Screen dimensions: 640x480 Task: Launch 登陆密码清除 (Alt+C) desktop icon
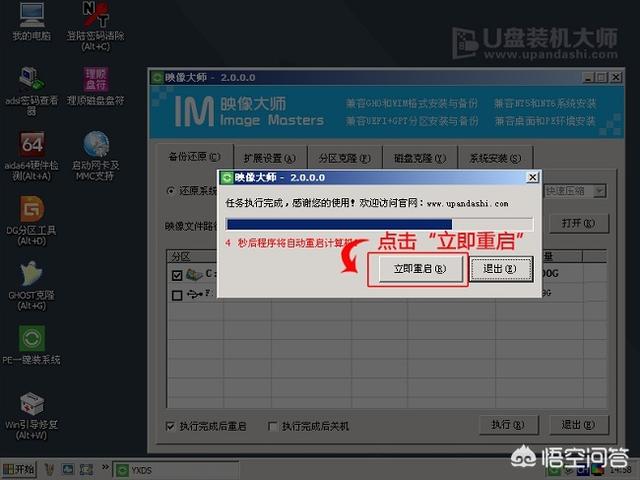[96, 27]
